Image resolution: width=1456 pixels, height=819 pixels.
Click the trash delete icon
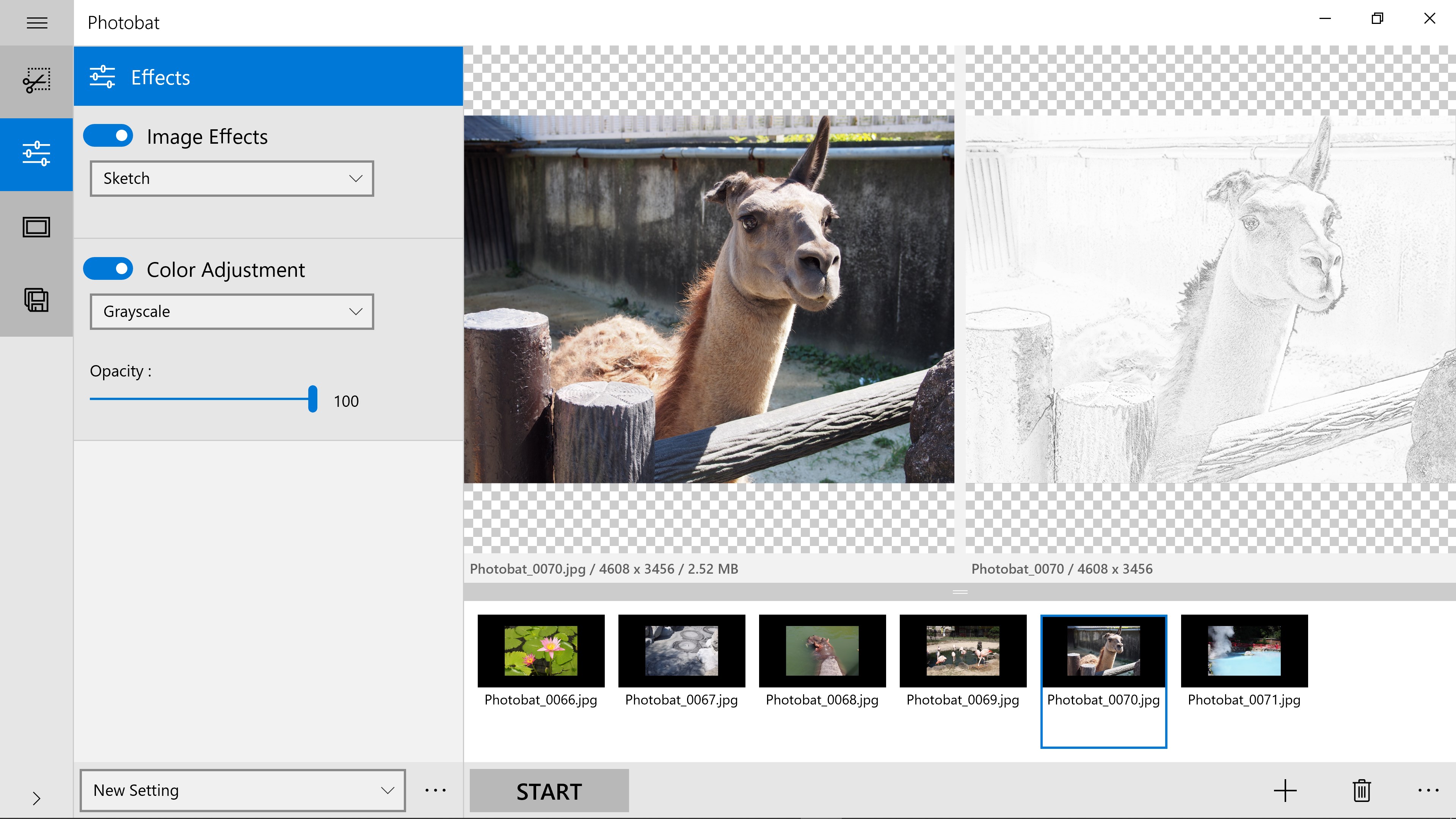(x=1362, y=790)
